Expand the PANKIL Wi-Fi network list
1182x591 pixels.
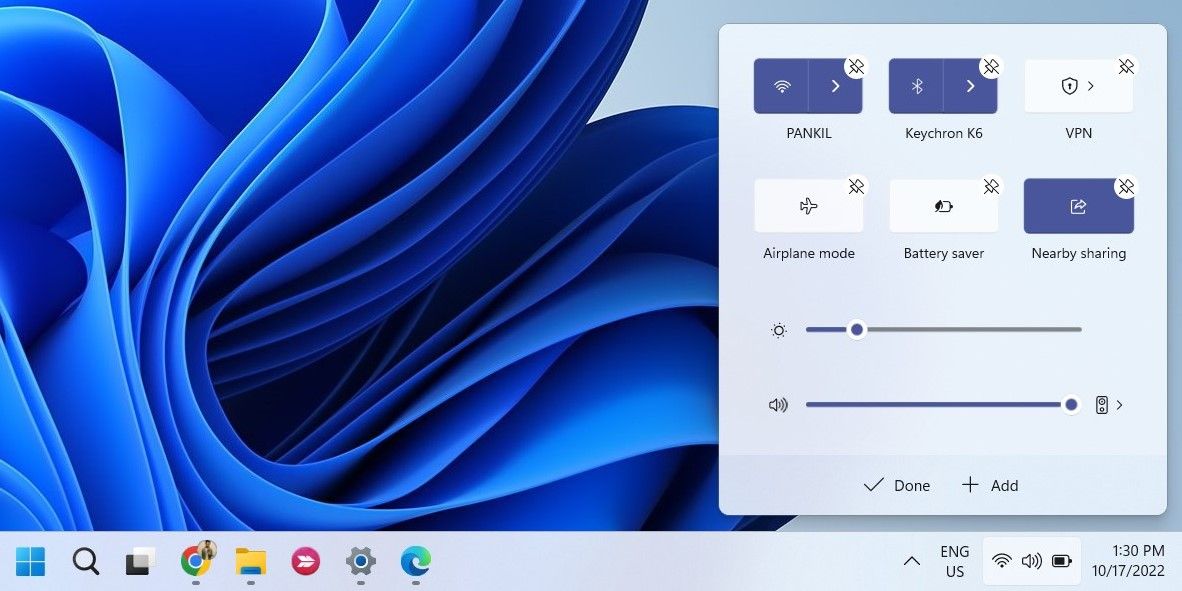tap(837, 85)
